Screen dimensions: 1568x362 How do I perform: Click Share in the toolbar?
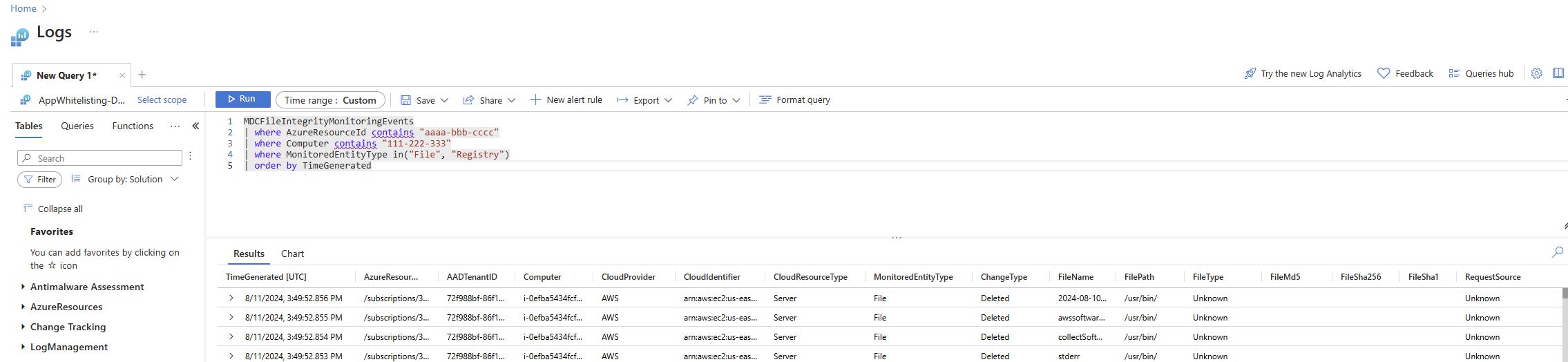pos(483,100)
